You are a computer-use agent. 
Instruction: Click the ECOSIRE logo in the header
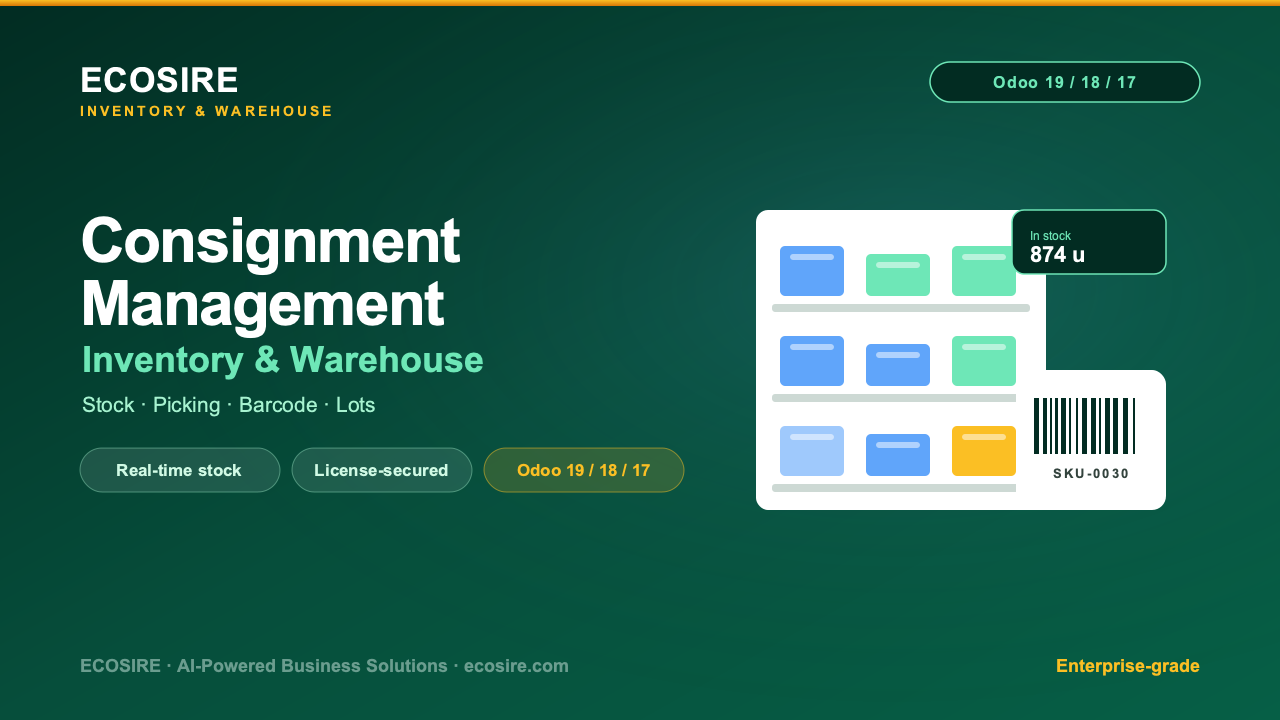click(159, 80)
